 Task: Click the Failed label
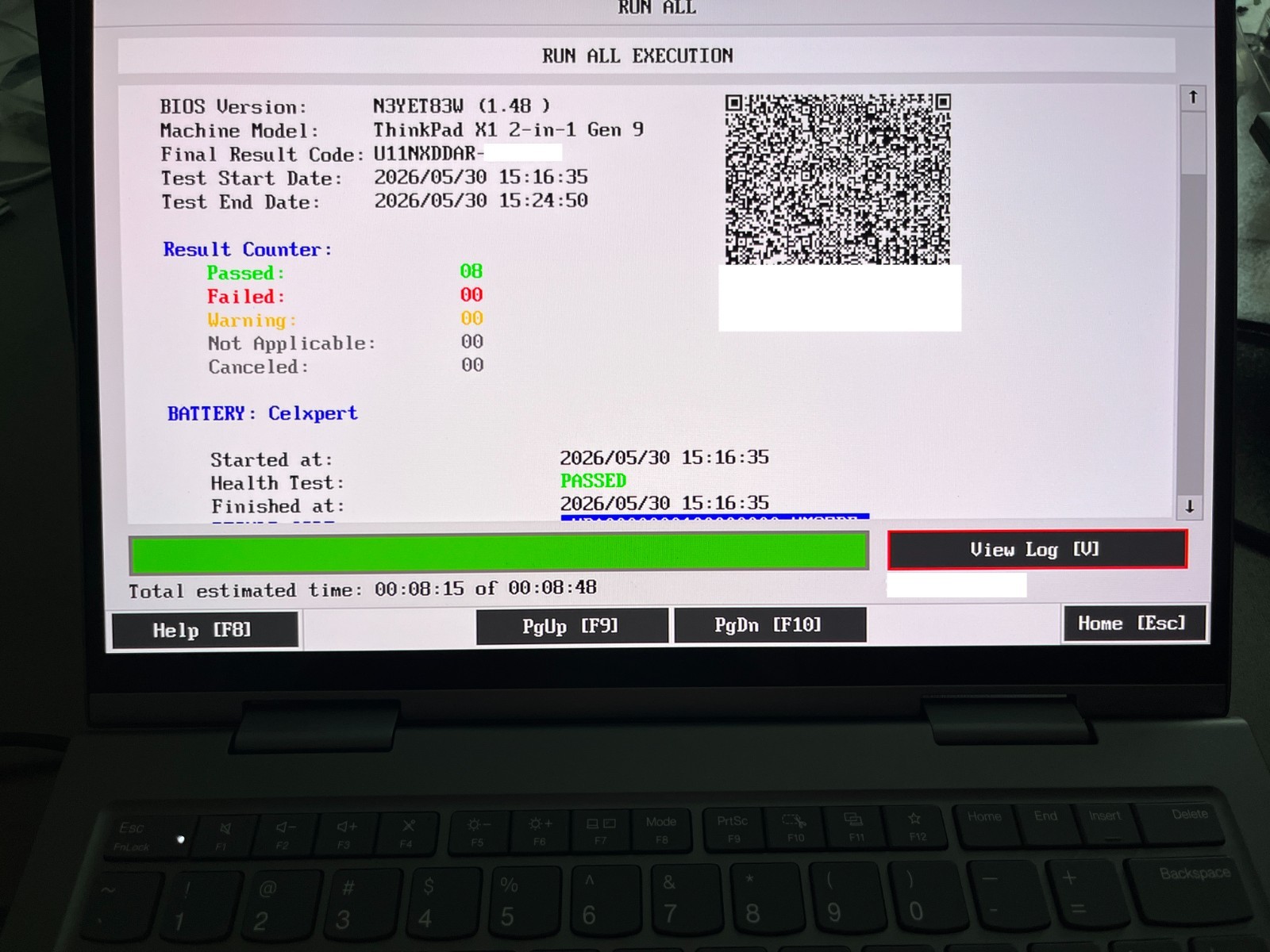[245, 297]
